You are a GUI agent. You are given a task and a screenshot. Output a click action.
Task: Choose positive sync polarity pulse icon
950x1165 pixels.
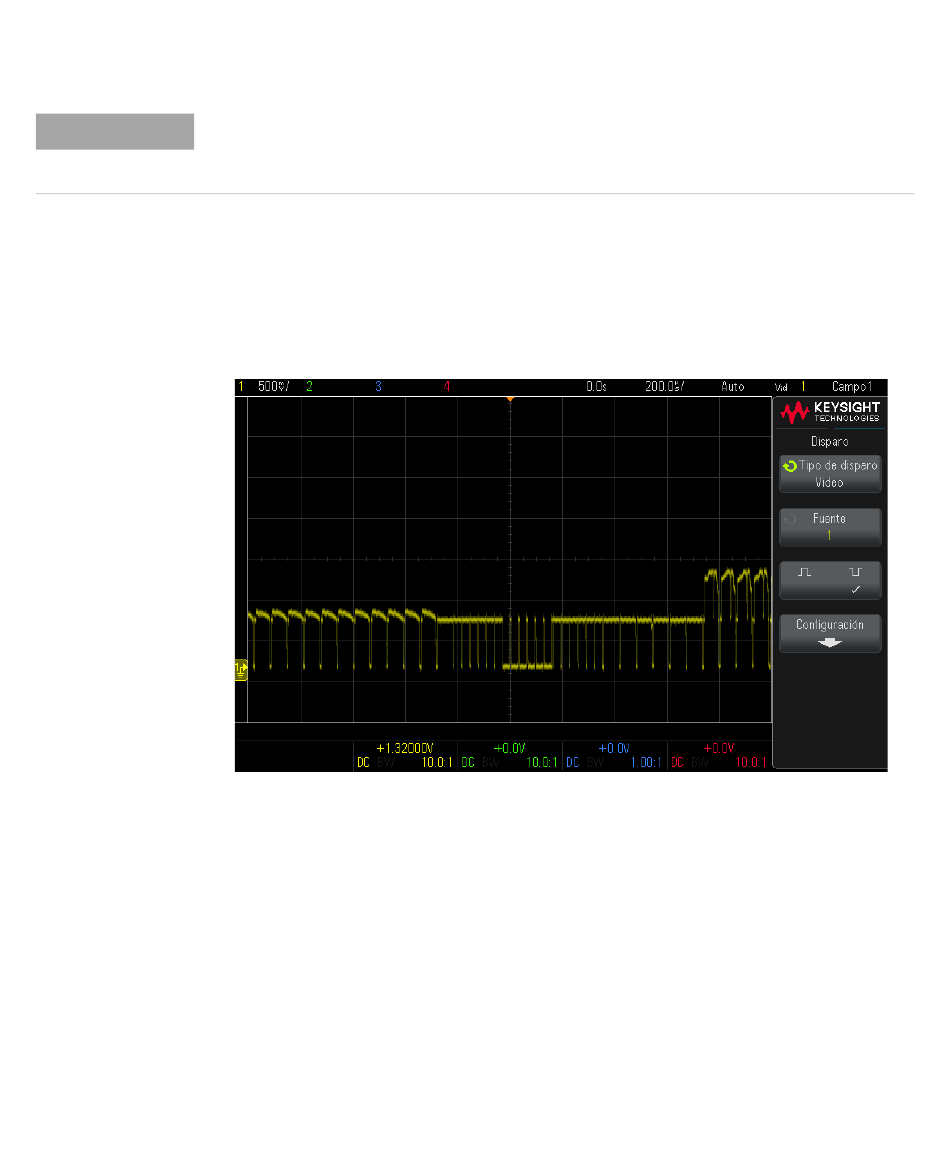804,572
